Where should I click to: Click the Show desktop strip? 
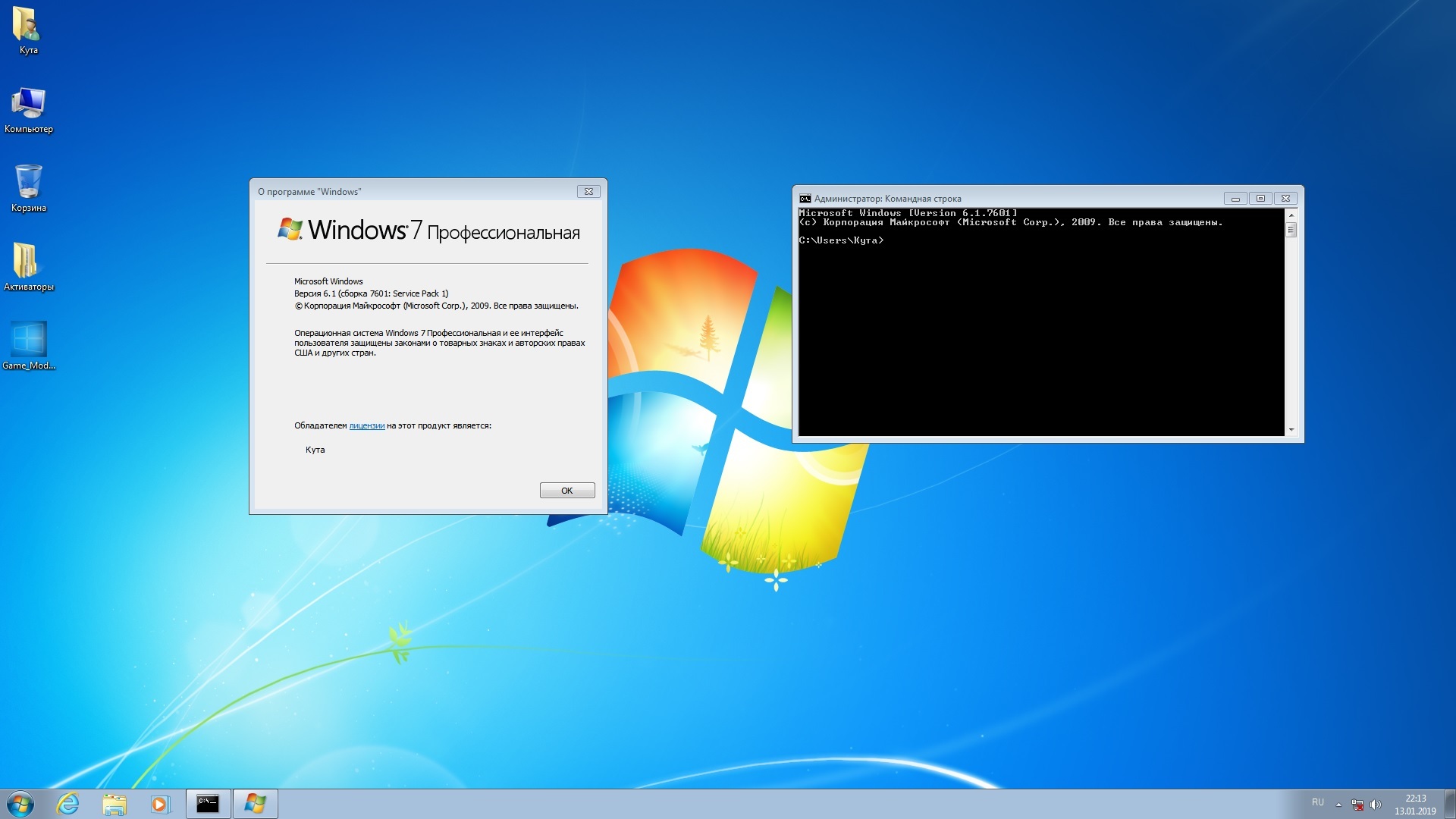tap(1450, 804)
